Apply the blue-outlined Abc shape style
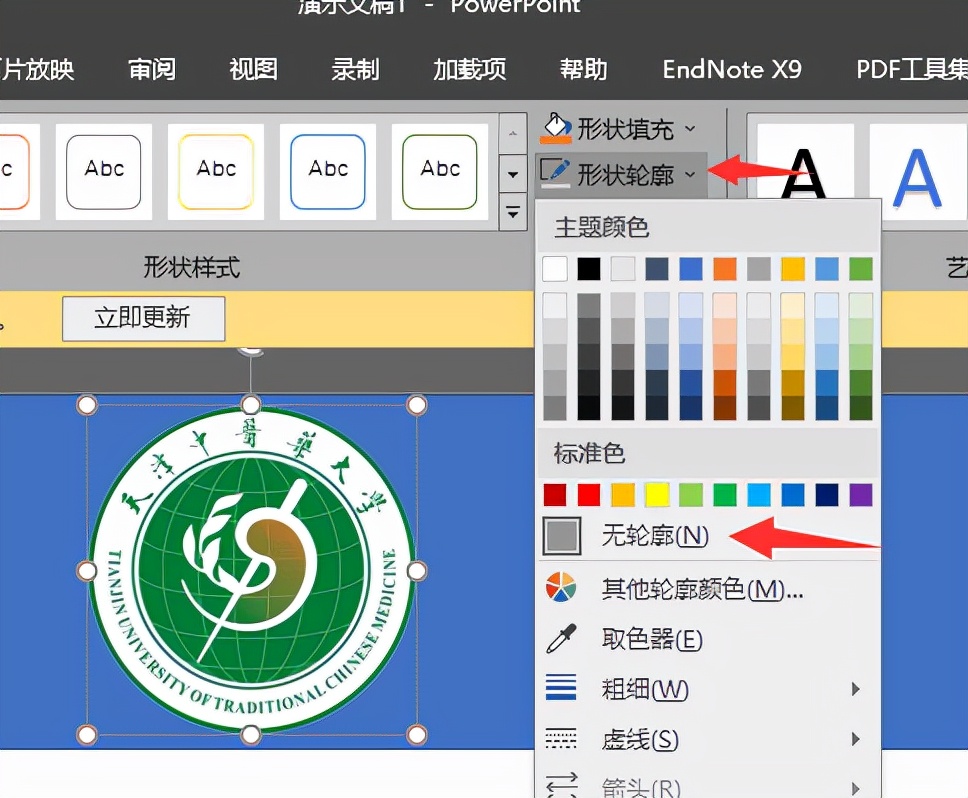The width and height of the screenshot is (968, 798). [x=328, y=172]
